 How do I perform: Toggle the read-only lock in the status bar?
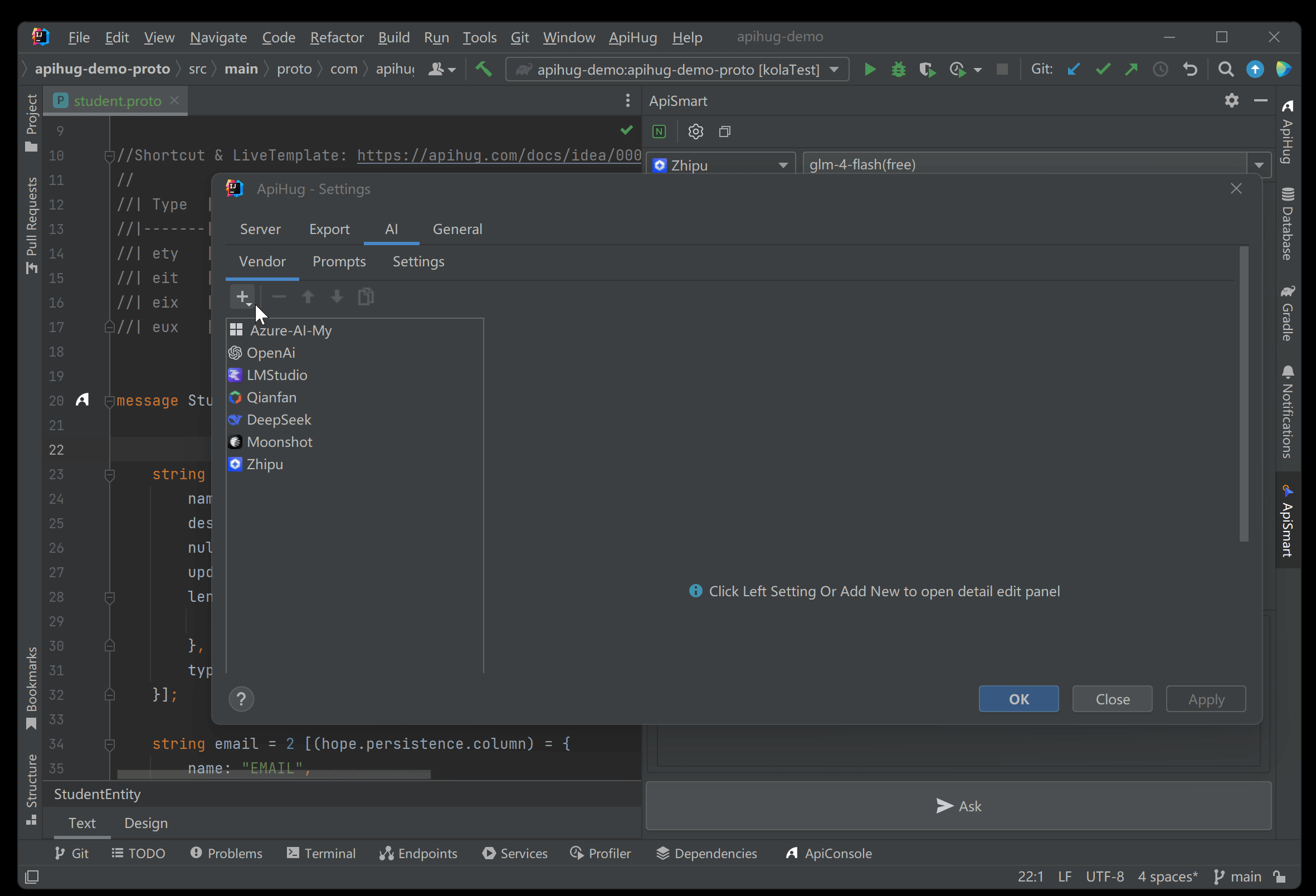click(x=1280, y=876)
